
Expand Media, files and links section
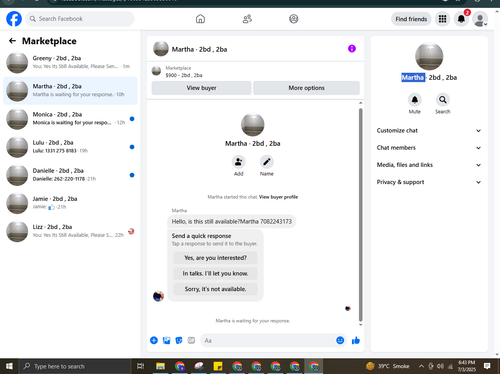pyautogui.click(x=429, y=165)
